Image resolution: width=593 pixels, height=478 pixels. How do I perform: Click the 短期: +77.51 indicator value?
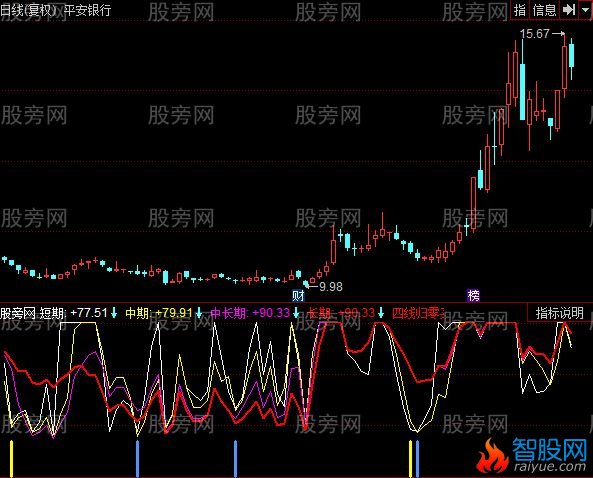pos(73,313)
